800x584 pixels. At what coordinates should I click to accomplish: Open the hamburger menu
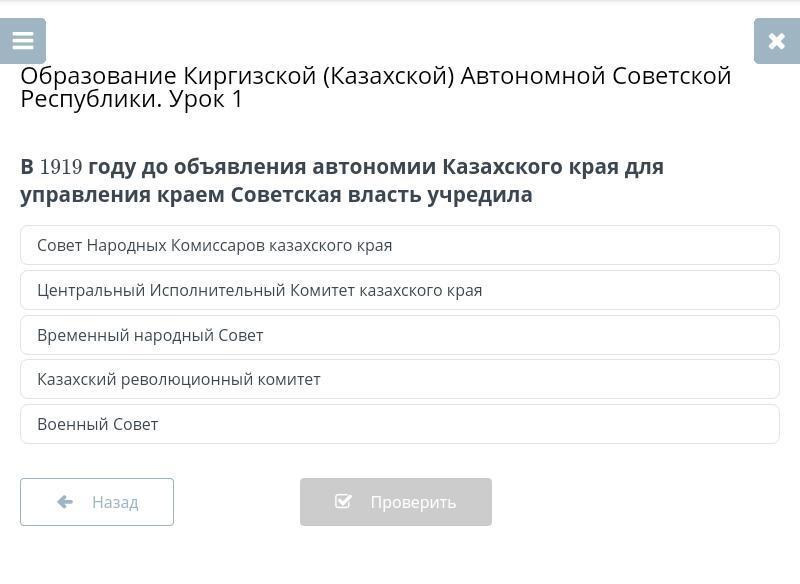[x=22, y=41]
